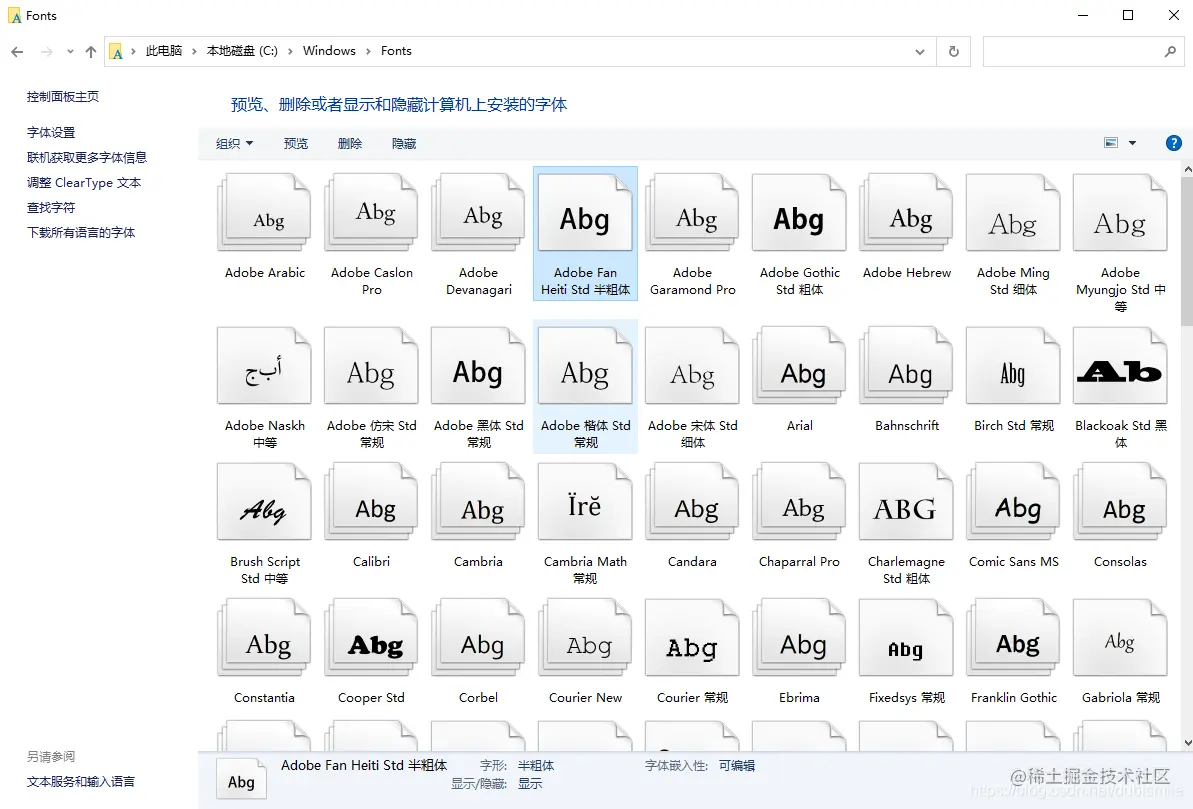The image size is (1193, 809).
Task: Select the Candara font icon
Action: pos(692,502)
